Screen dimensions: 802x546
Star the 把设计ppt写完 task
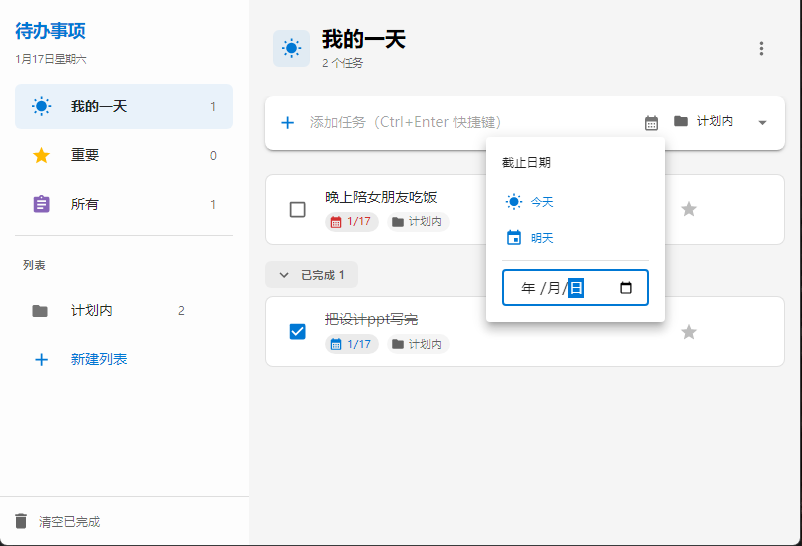point(688,332)
